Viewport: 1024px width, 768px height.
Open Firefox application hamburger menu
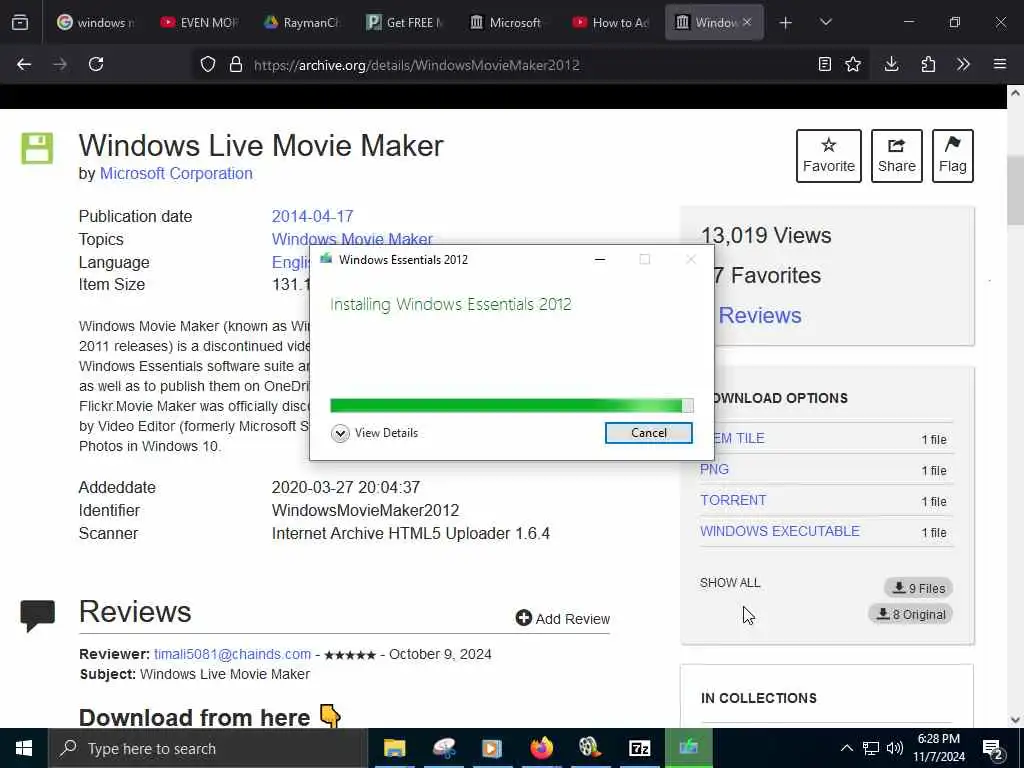click(1000, 64)
